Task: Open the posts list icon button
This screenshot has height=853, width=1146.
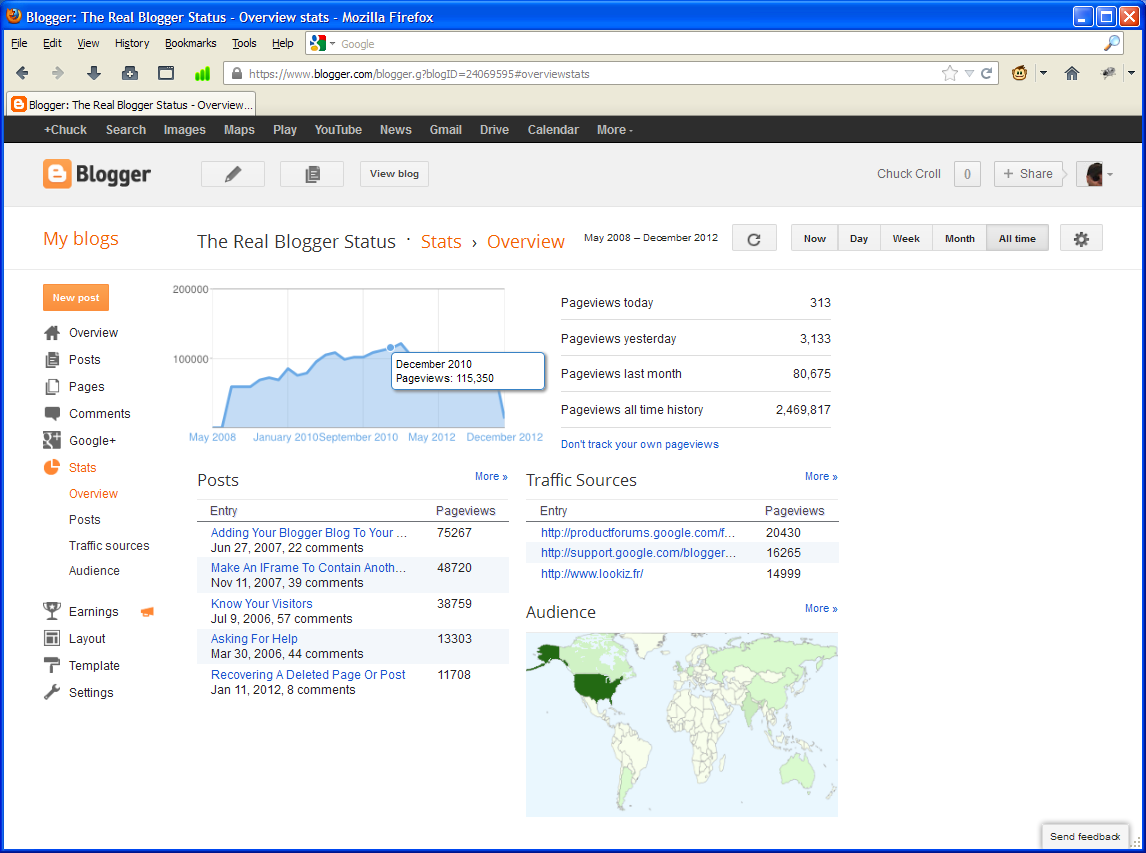Action: tap(312, 174)
